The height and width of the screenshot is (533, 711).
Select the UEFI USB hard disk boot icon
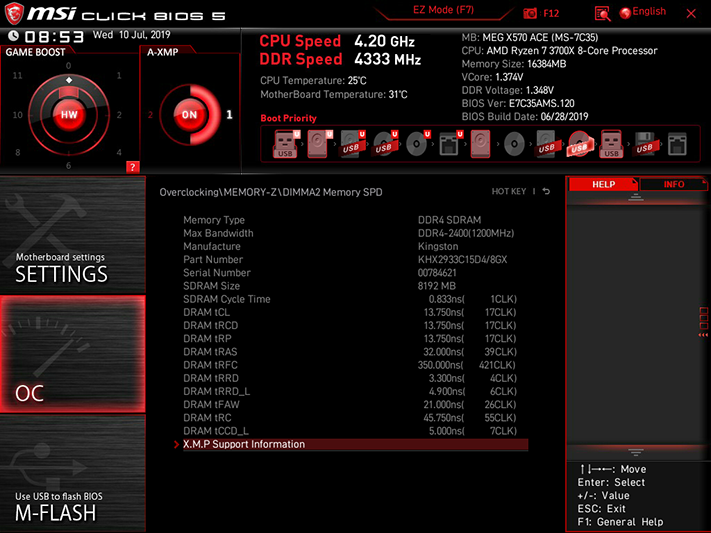pos(351,144)
